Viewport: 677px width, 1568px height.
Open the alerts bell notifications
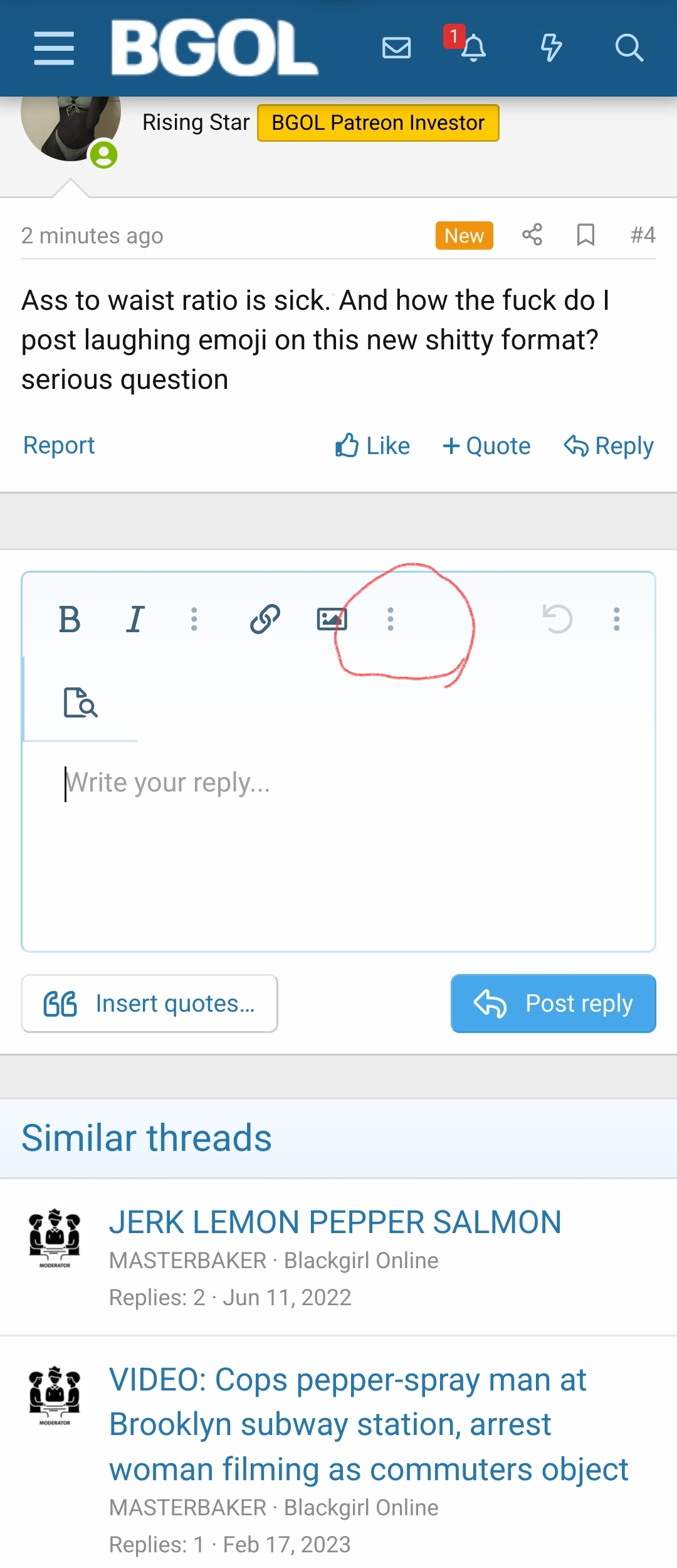tap(473, 48)
